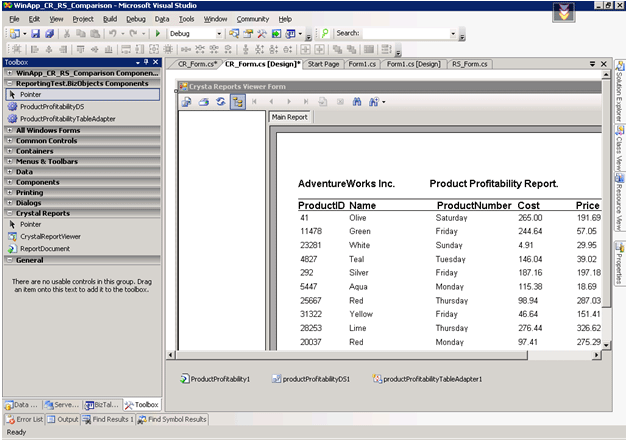
Task: Open Debug configuration dropdown
Action: click(219, 34)
